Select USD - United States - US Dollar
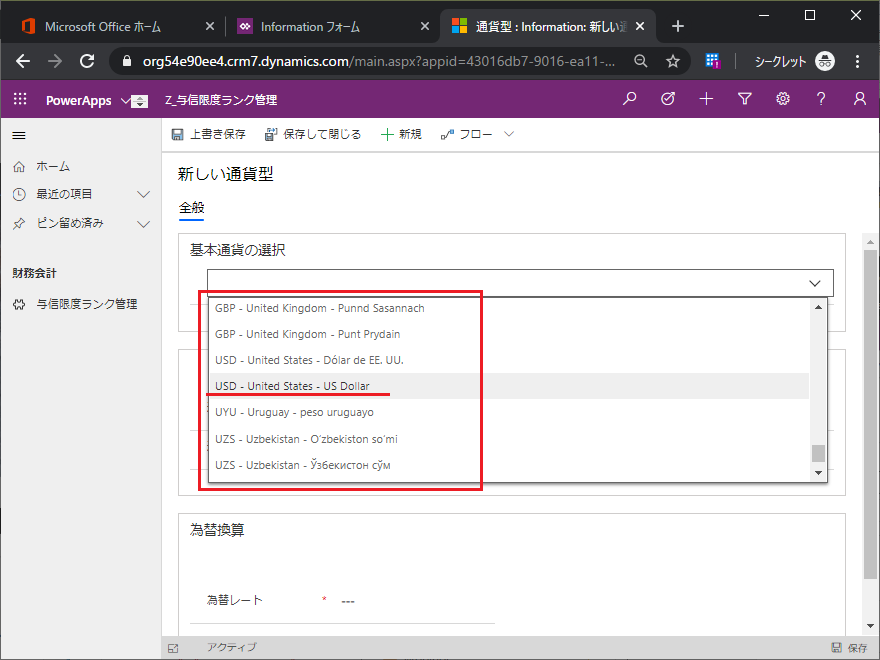This screenshot has height=660, width=880. pyautogui.click(x=509, y=386)
